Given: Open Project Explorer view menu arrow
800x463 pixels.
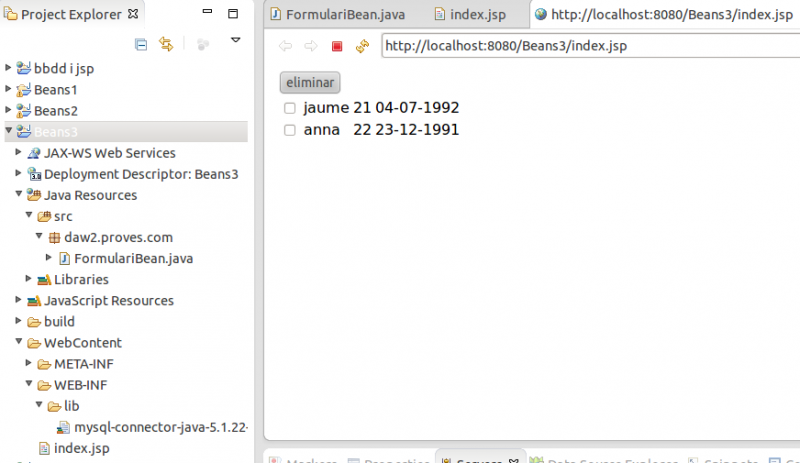Looking at the screenshot, I should pos(235,41).
